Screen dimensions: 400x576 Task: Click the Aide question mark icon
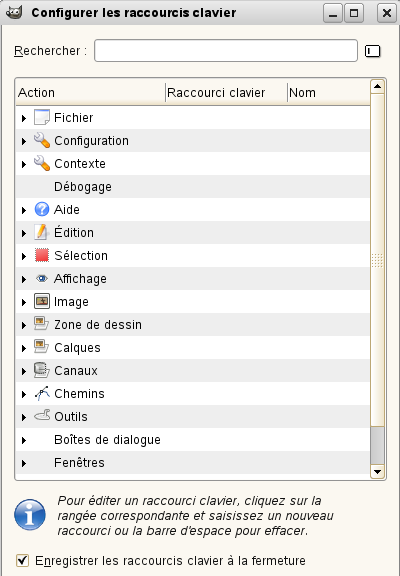[42, 209]
